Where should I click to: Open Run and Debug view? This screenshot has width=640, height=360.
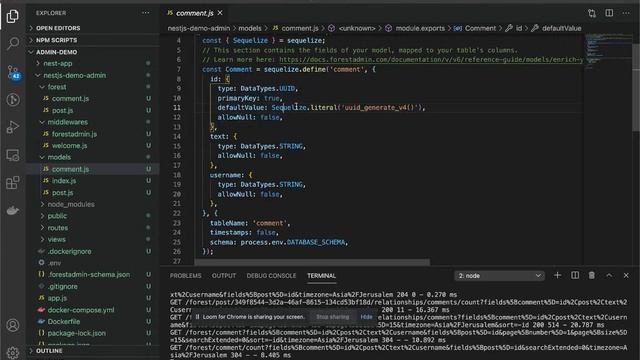pyautogui.click(x=13, y=127)
